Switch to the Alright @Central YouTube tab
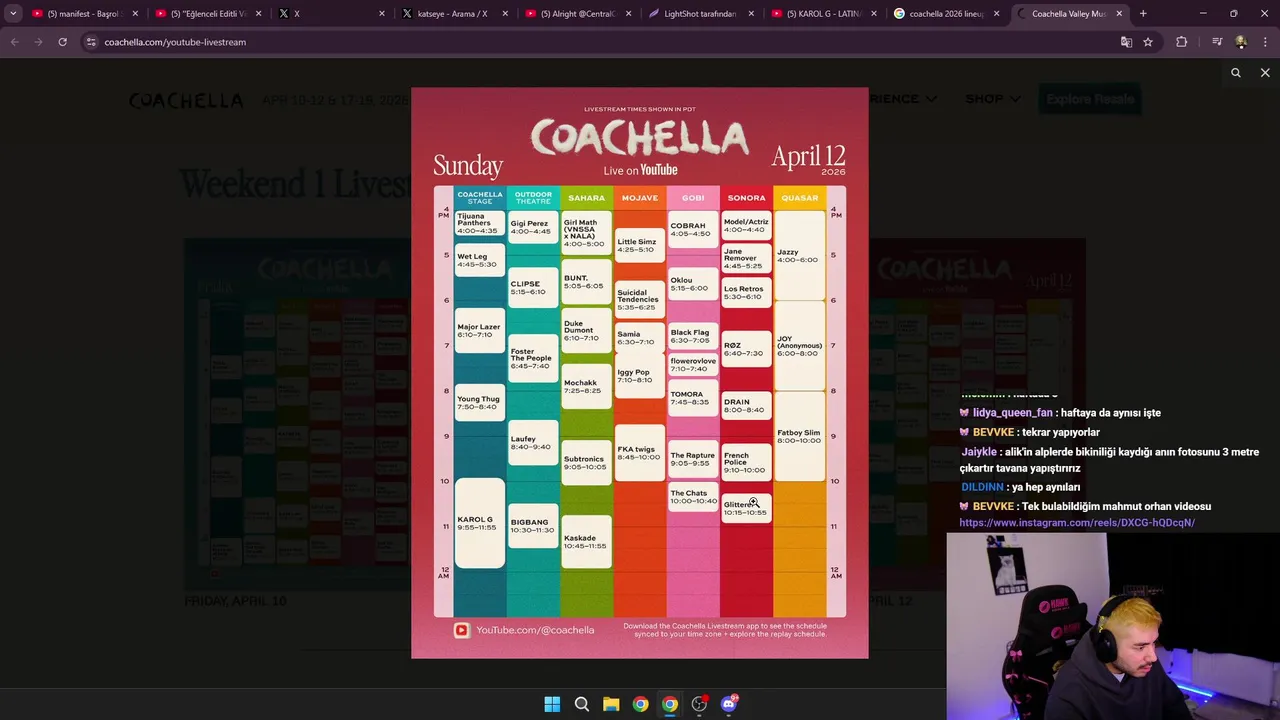 click(577, 14)
